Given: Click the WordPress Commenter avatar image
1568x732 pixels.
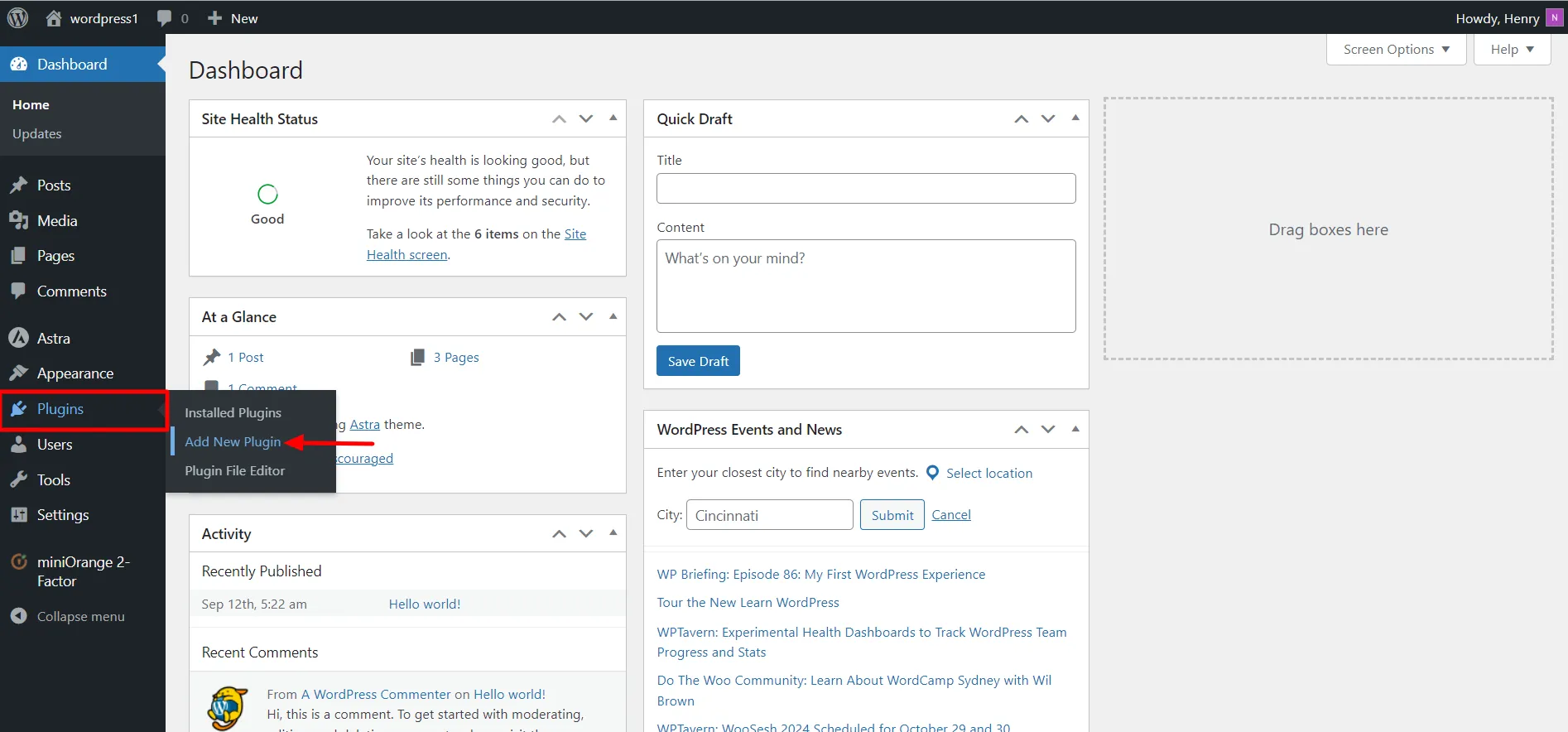Looking at the screenshot, I should click(x=227, y=708).
